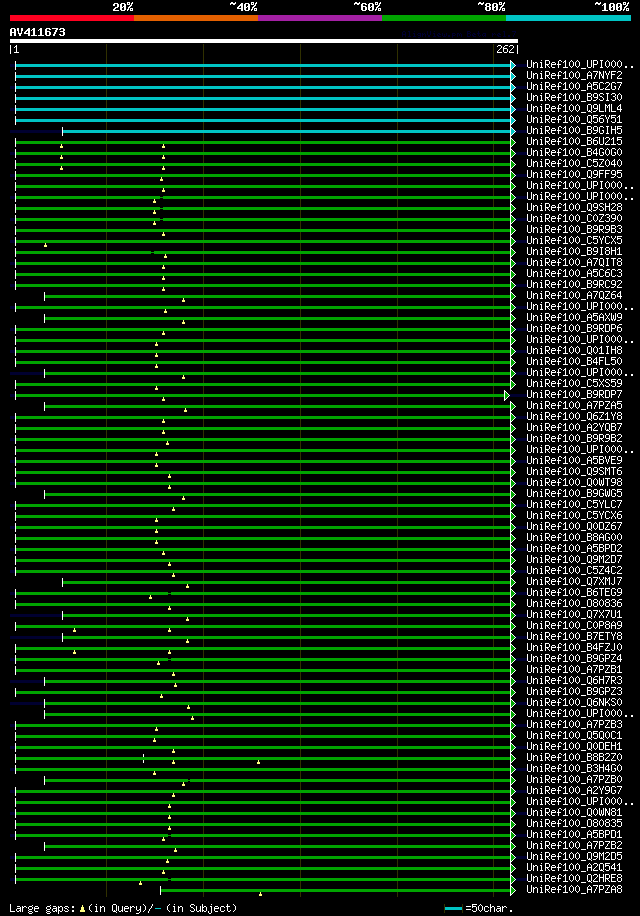Select label UniRef100_Q2HRE8
Viewport: 640px width, 916px height.
point(574,879)
